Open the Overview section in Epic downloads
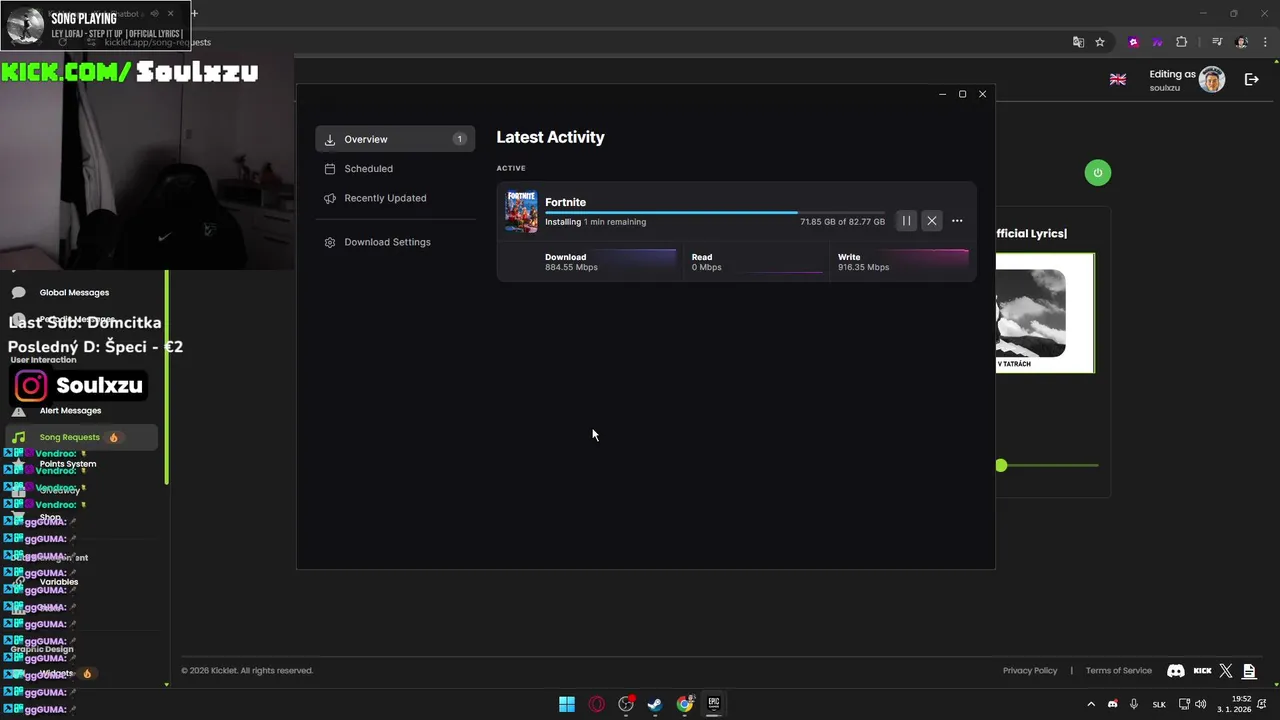Viewport: 1280px width, 720px height. point(395,139)
